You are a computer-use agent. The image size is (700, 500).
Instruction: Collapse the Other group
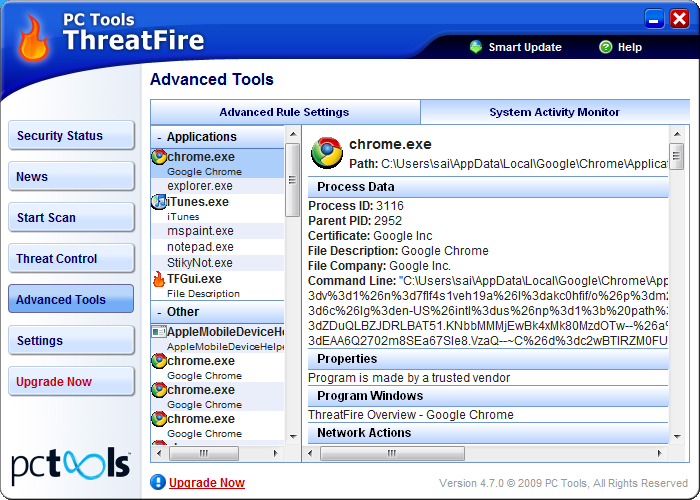click(x=159, y=312)
